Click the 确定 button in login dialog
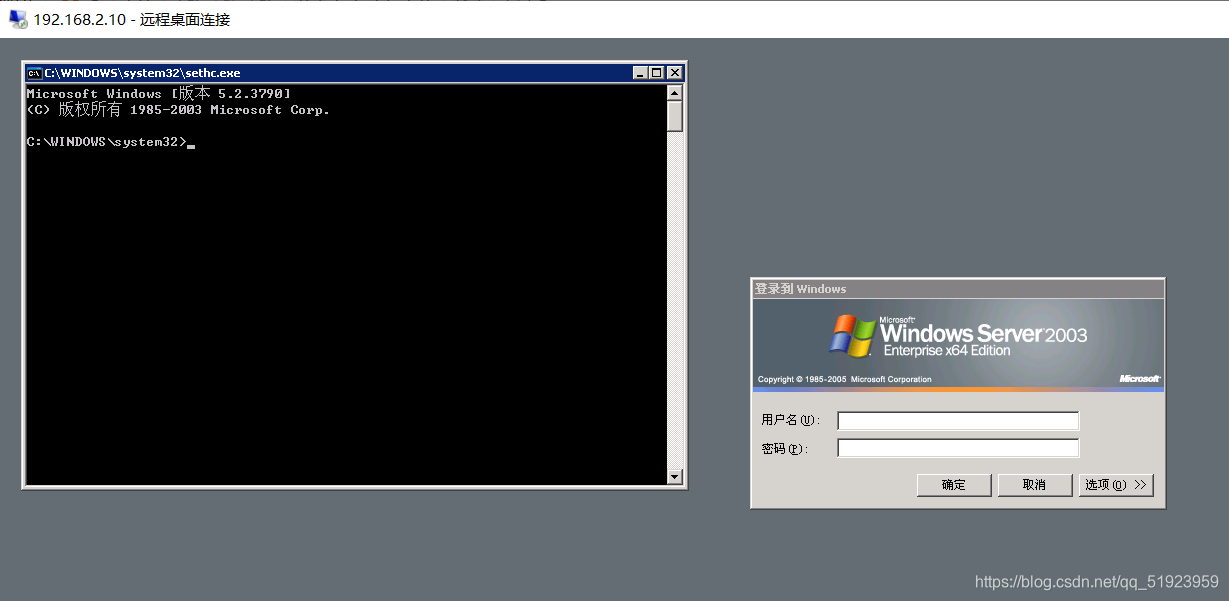Image resolution: width=1229 pixels, height=601 pixels. point(954,485)
